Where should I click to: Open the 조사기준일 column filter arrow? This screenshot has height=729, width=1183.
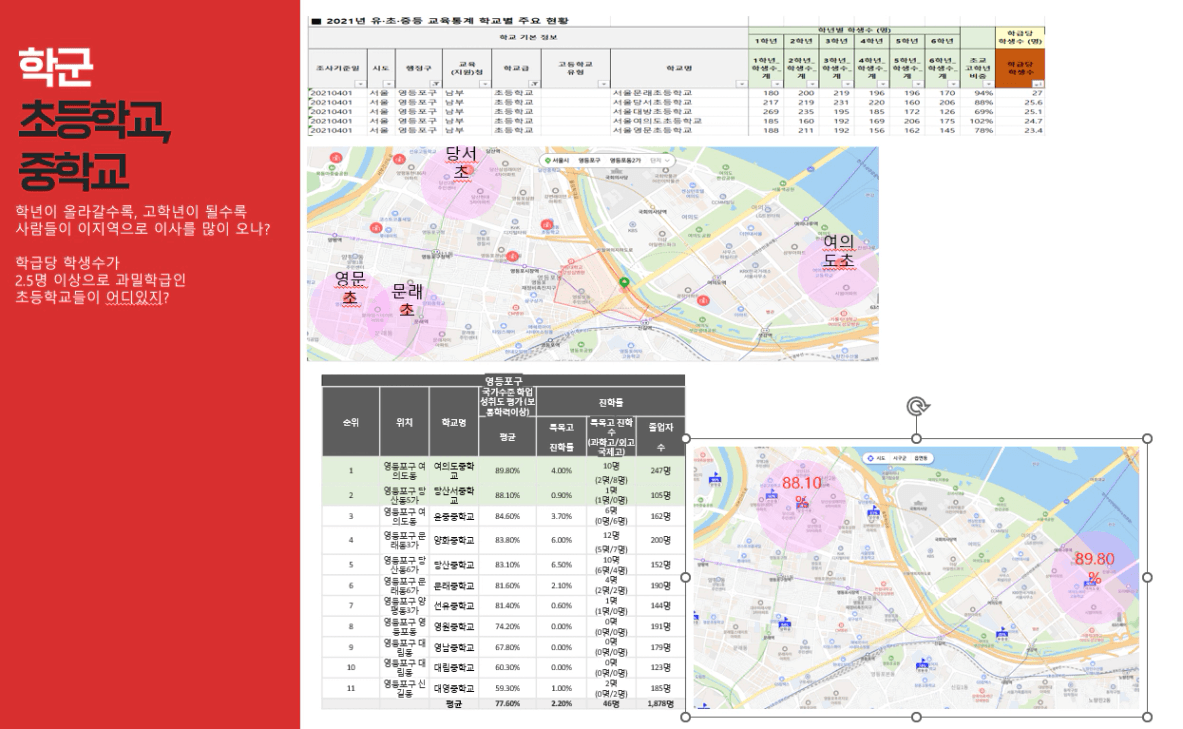tap(360, 84)
